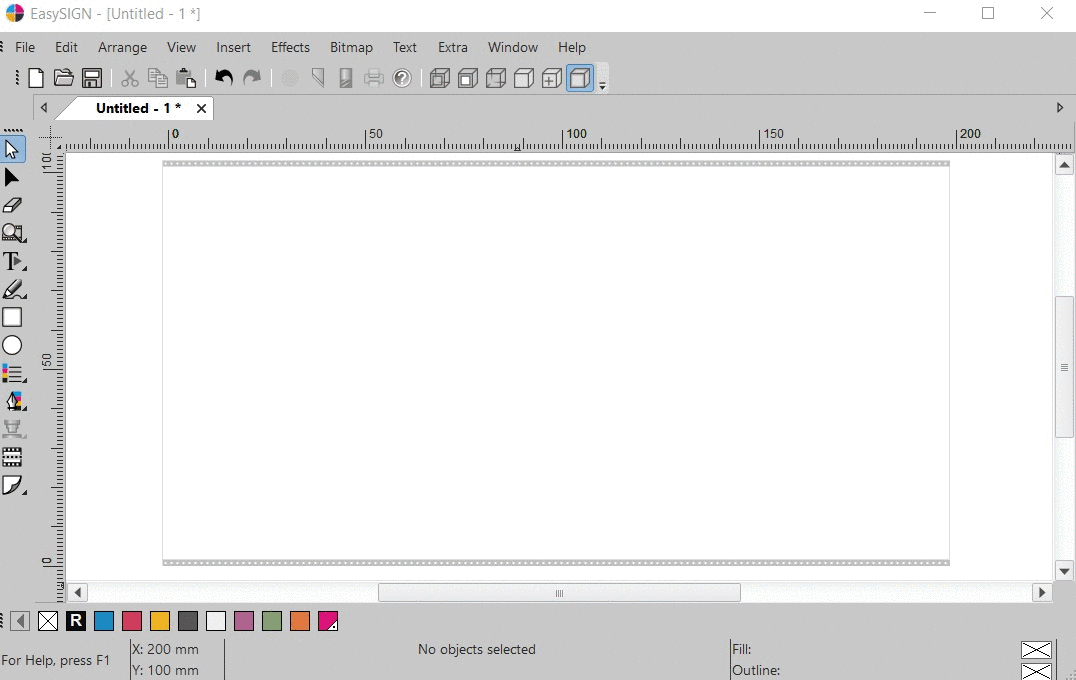Select the black arrow node edit tool

(12, 178)
